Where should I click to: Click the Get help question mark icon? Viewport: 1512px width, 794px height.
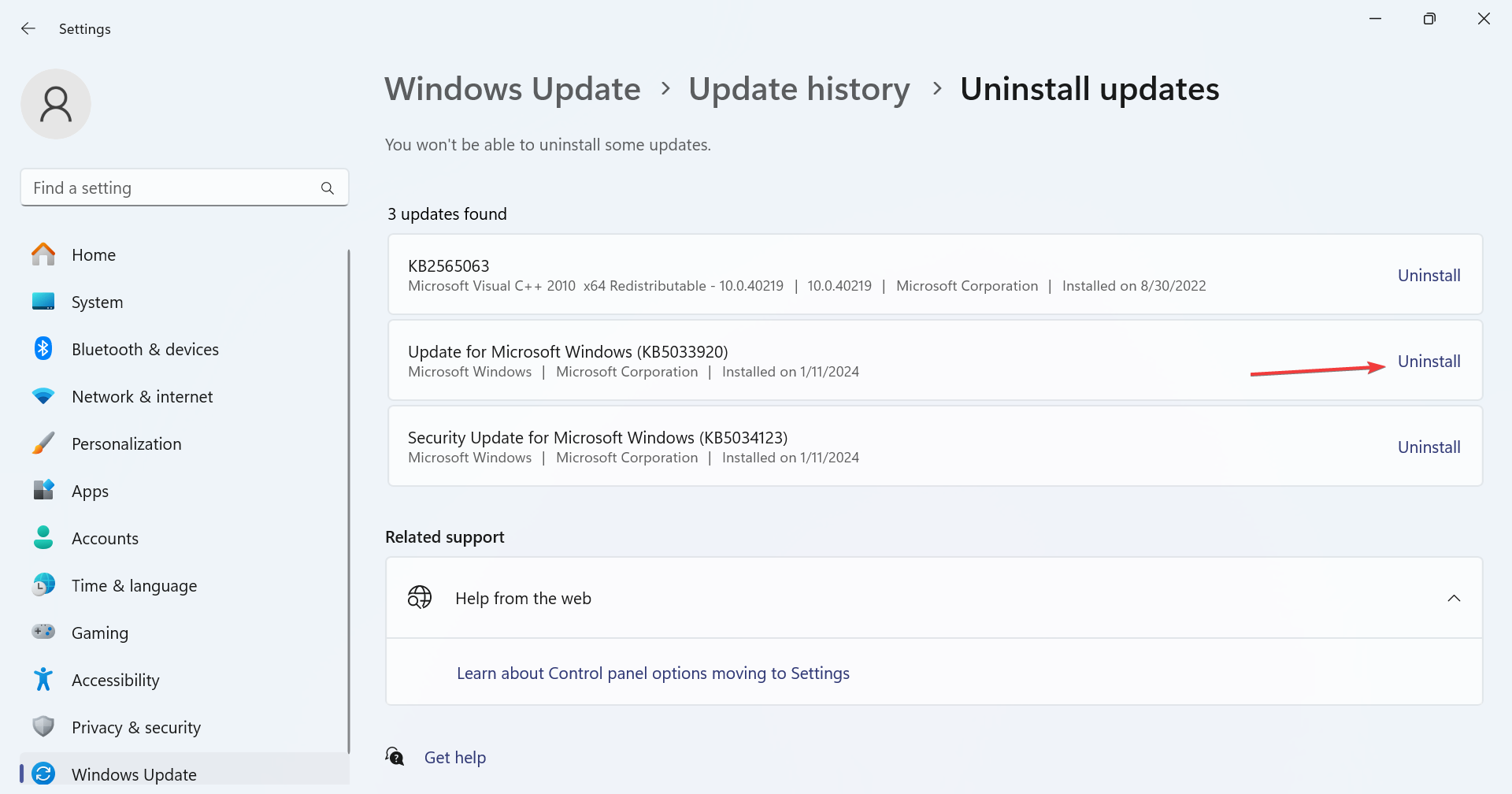[x=395, y=755]
